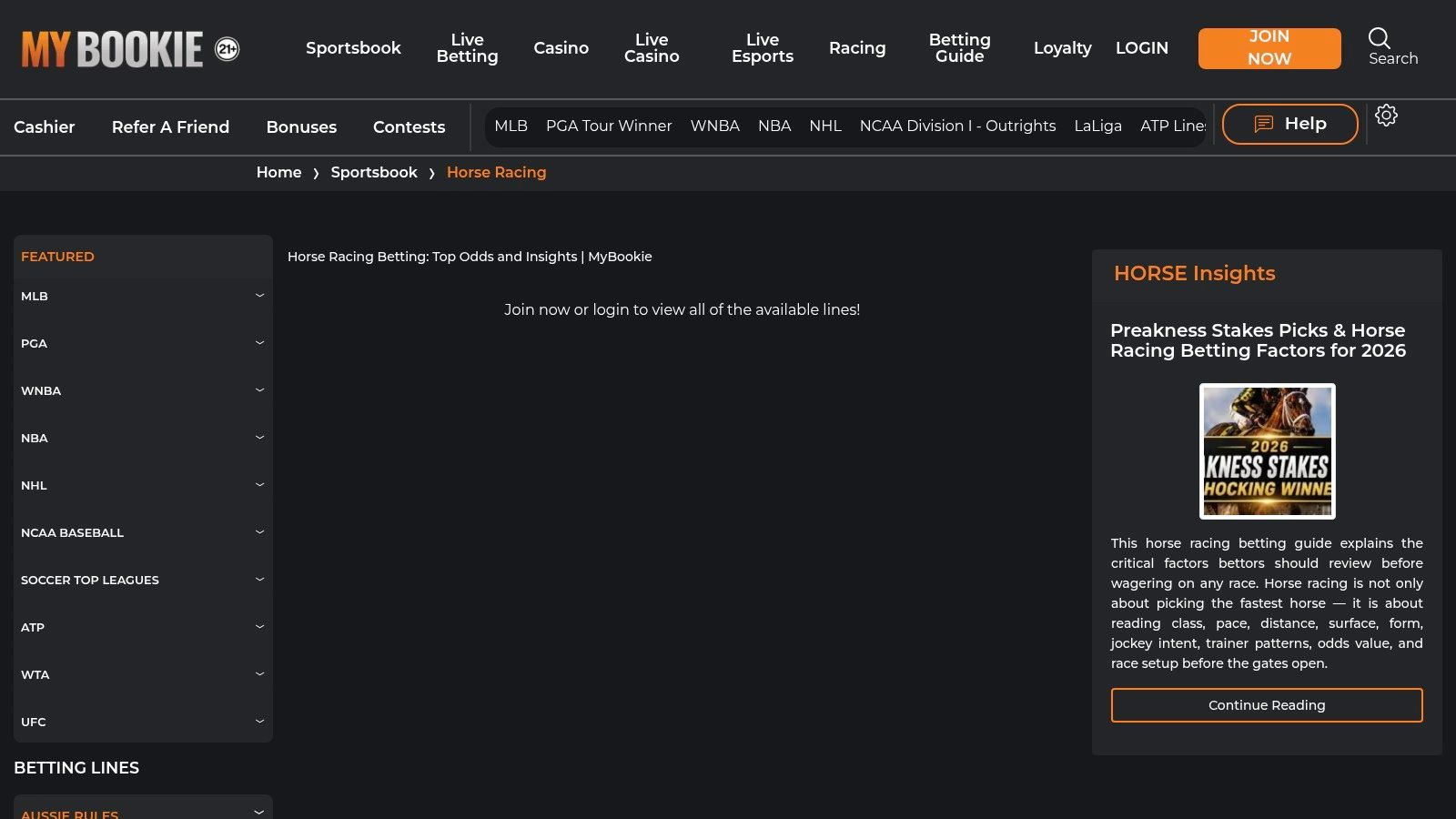
Task: Open Live Casino
Action: tap(652, 48)
